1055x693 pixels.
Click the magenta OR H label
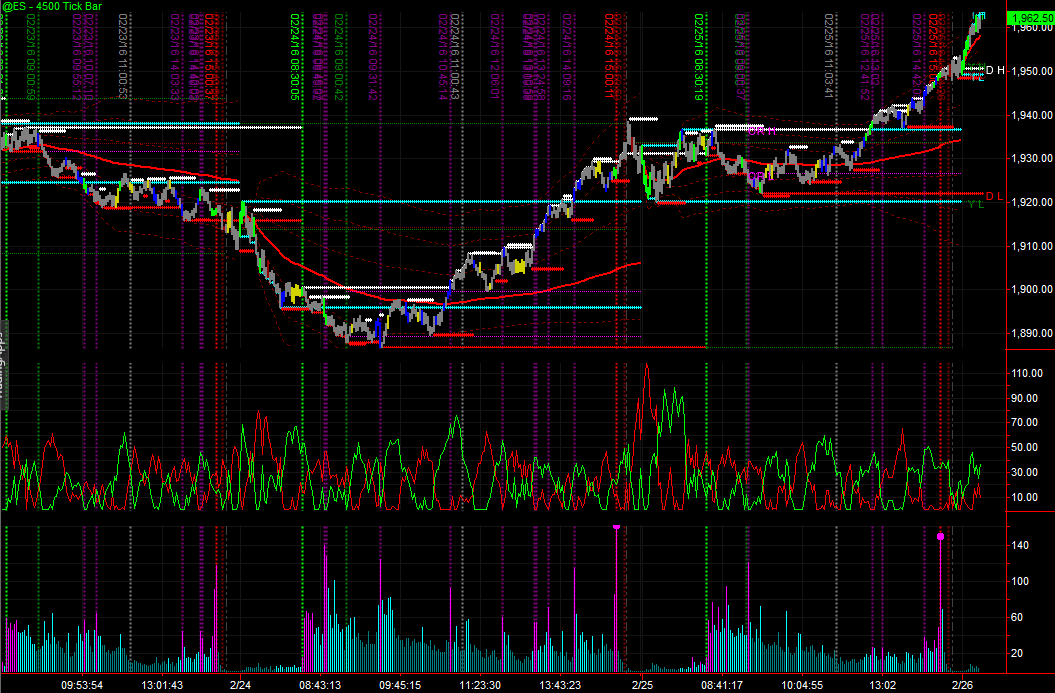[763, 130]
